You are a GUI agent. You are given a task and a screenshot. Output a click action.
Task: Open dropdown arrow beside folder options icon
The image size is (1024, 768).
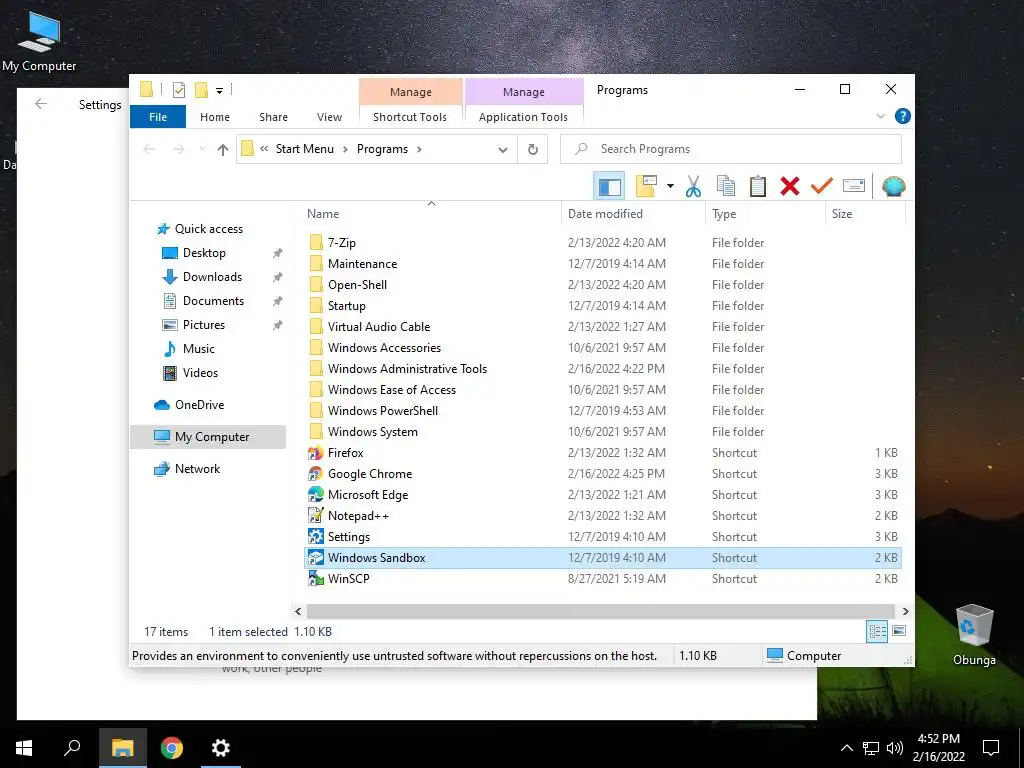pos(670,187)
